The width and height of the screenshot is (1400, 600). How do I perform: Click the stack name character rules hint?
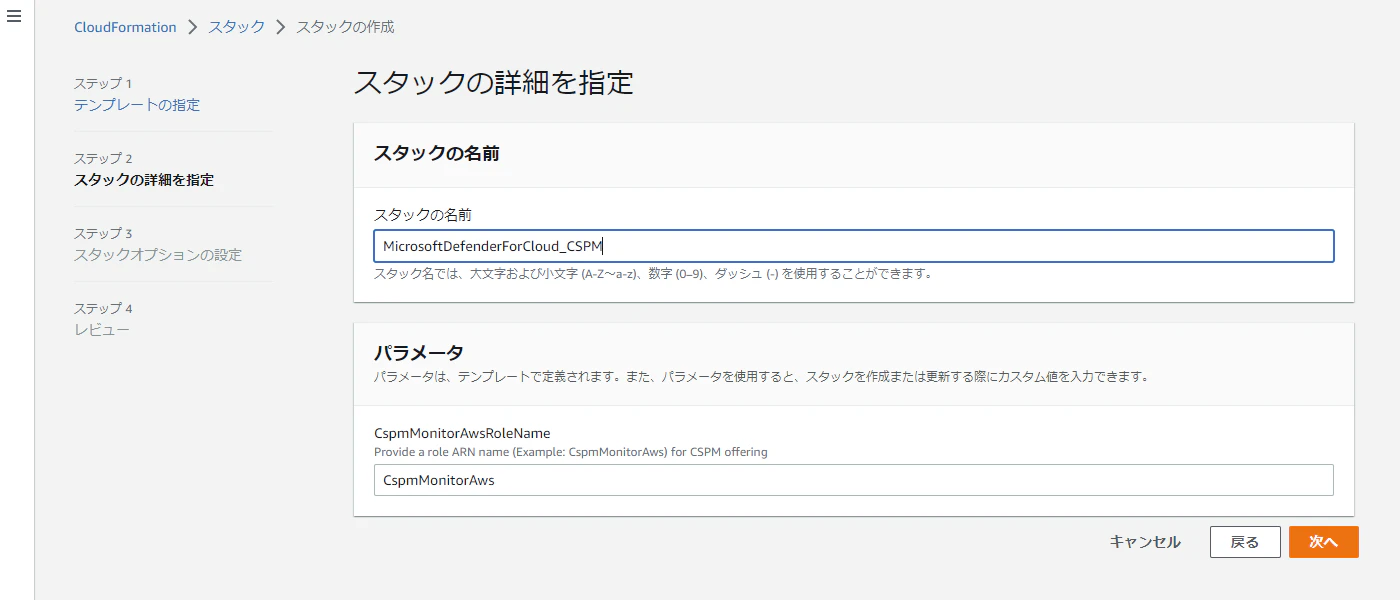(x=653, y=273)
